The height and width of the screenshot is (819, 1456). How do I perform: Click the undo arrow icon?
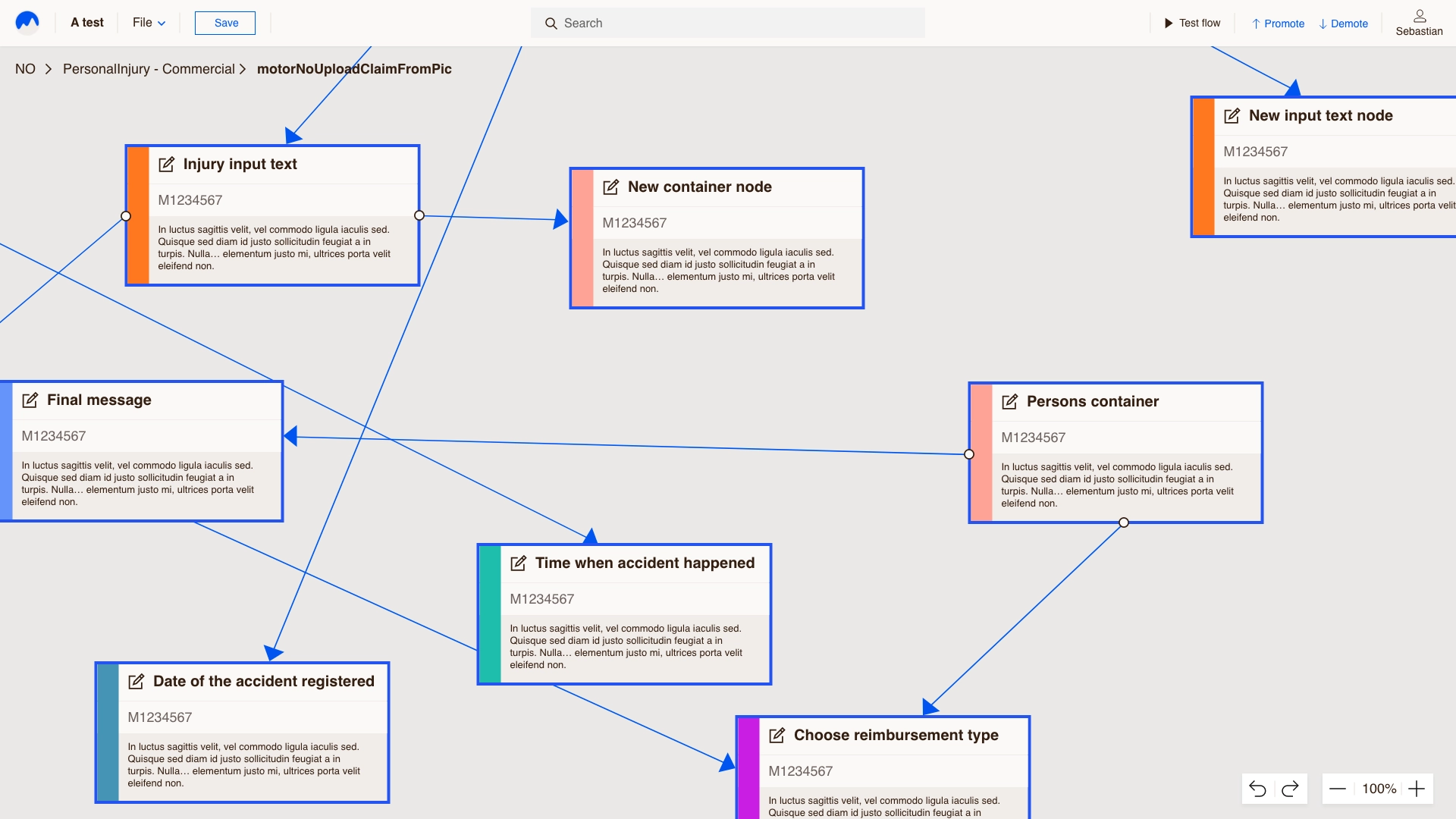point(1258,789)
